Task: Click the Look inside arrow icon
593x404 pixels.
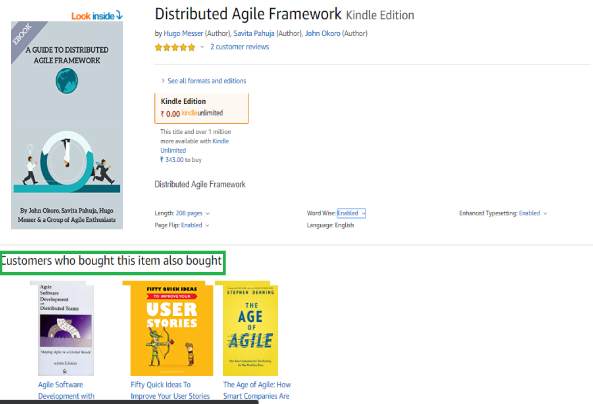Action: point(119,15)
